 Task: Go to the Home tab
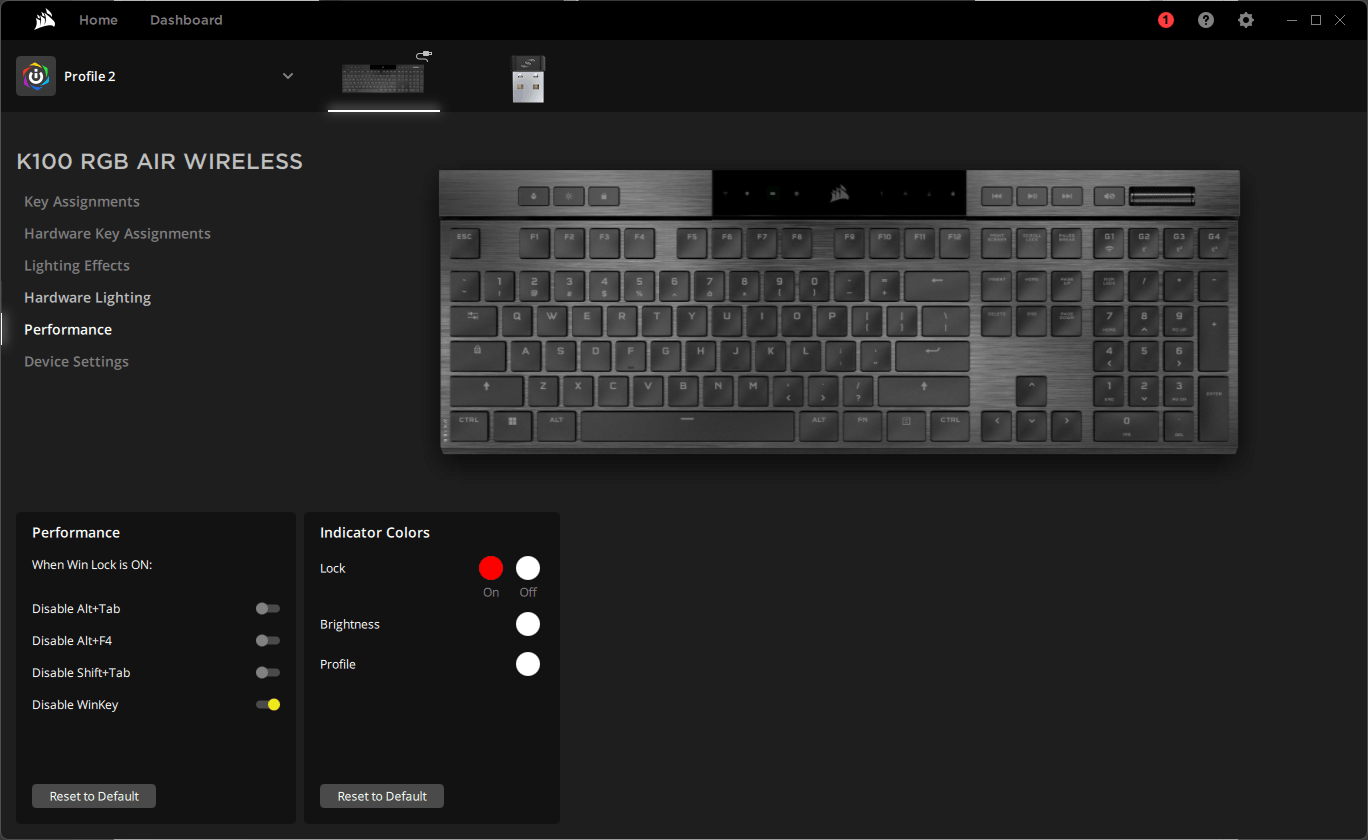click(x=98, y=20)
